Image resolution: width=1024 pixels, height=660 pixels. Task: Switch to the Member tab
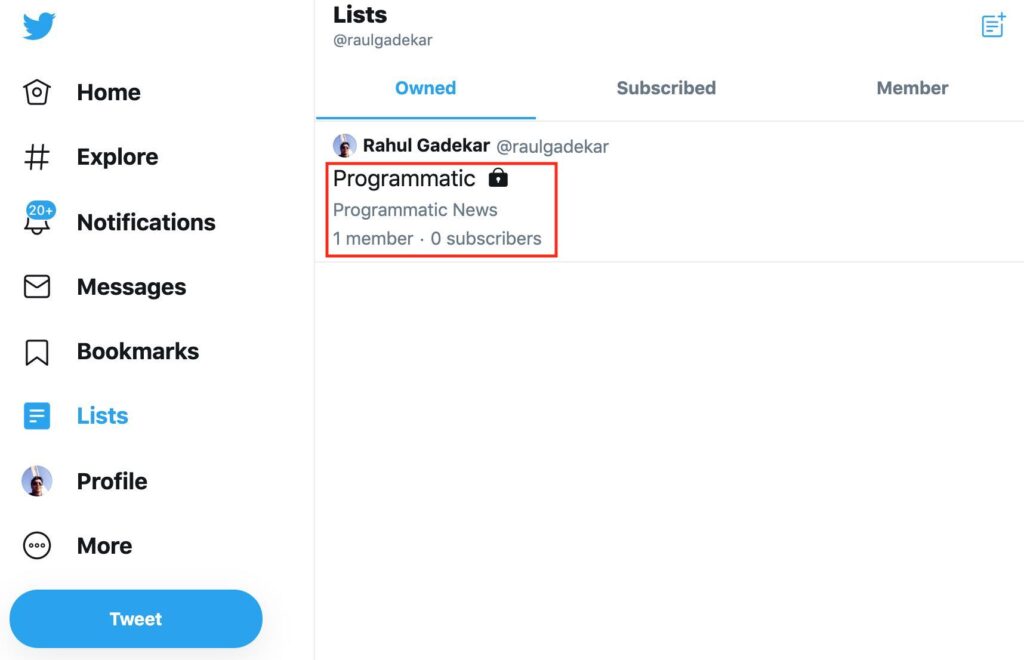(911, 88)
